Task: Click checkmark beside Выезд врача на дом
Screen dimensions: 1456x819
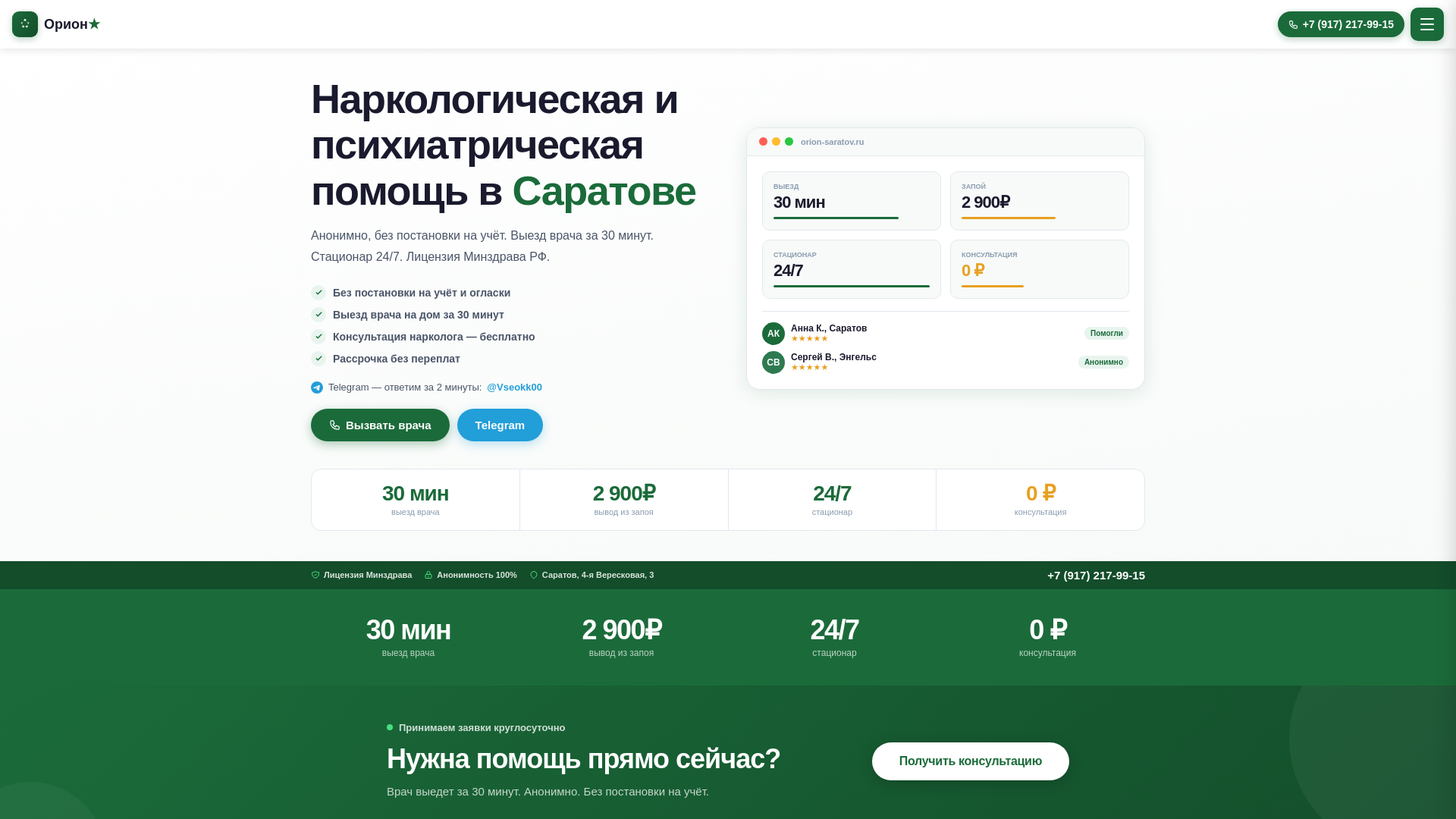Action: coord(318,315)
